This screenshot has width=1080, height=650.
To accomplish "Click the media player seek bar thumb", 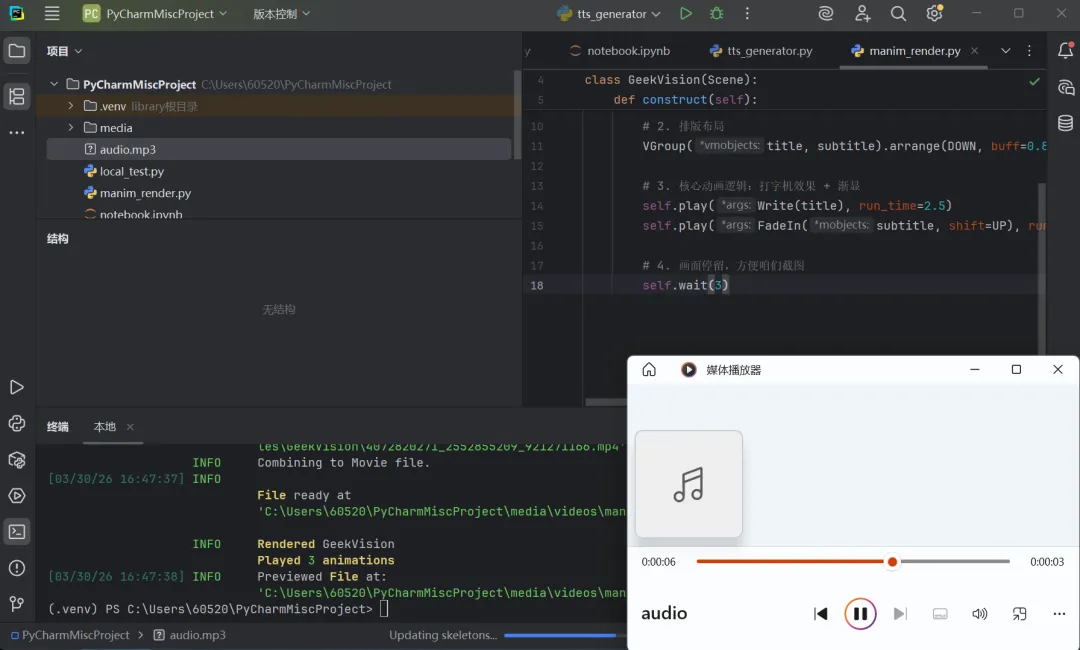I will click(892, 562).
